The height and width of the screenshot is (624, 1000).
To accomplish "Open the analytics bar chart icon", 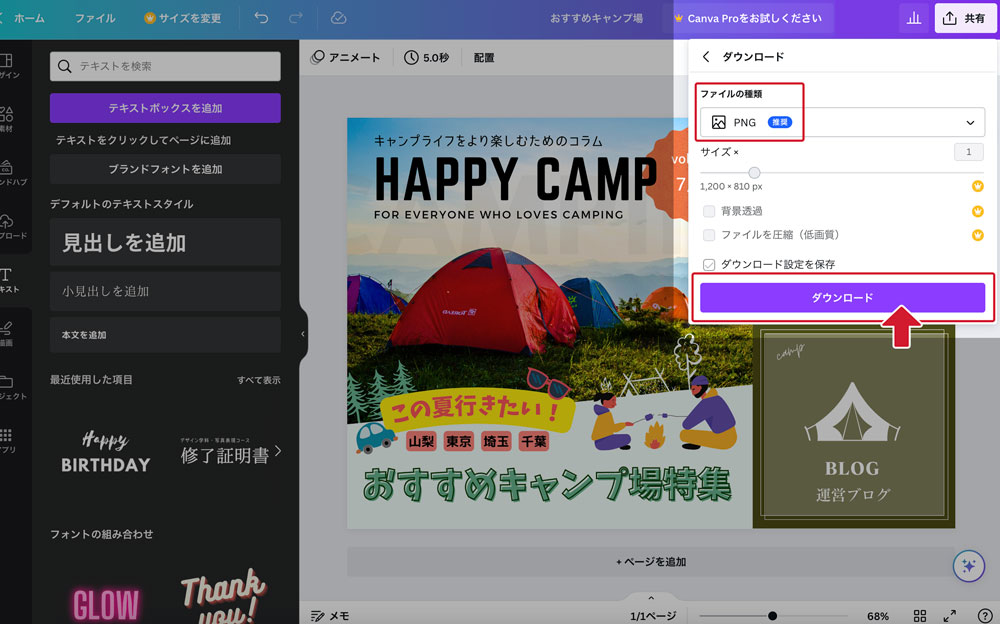I will click(914, 18).
